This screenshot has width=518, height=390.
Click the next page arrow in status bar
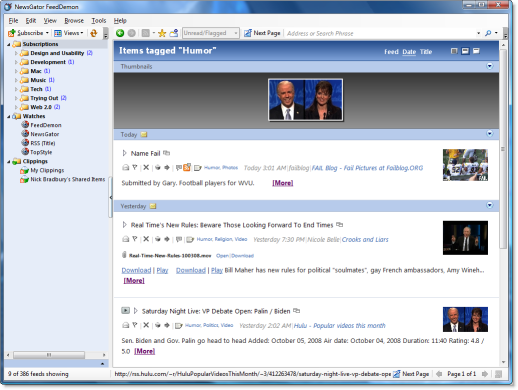tap(485, 374)
